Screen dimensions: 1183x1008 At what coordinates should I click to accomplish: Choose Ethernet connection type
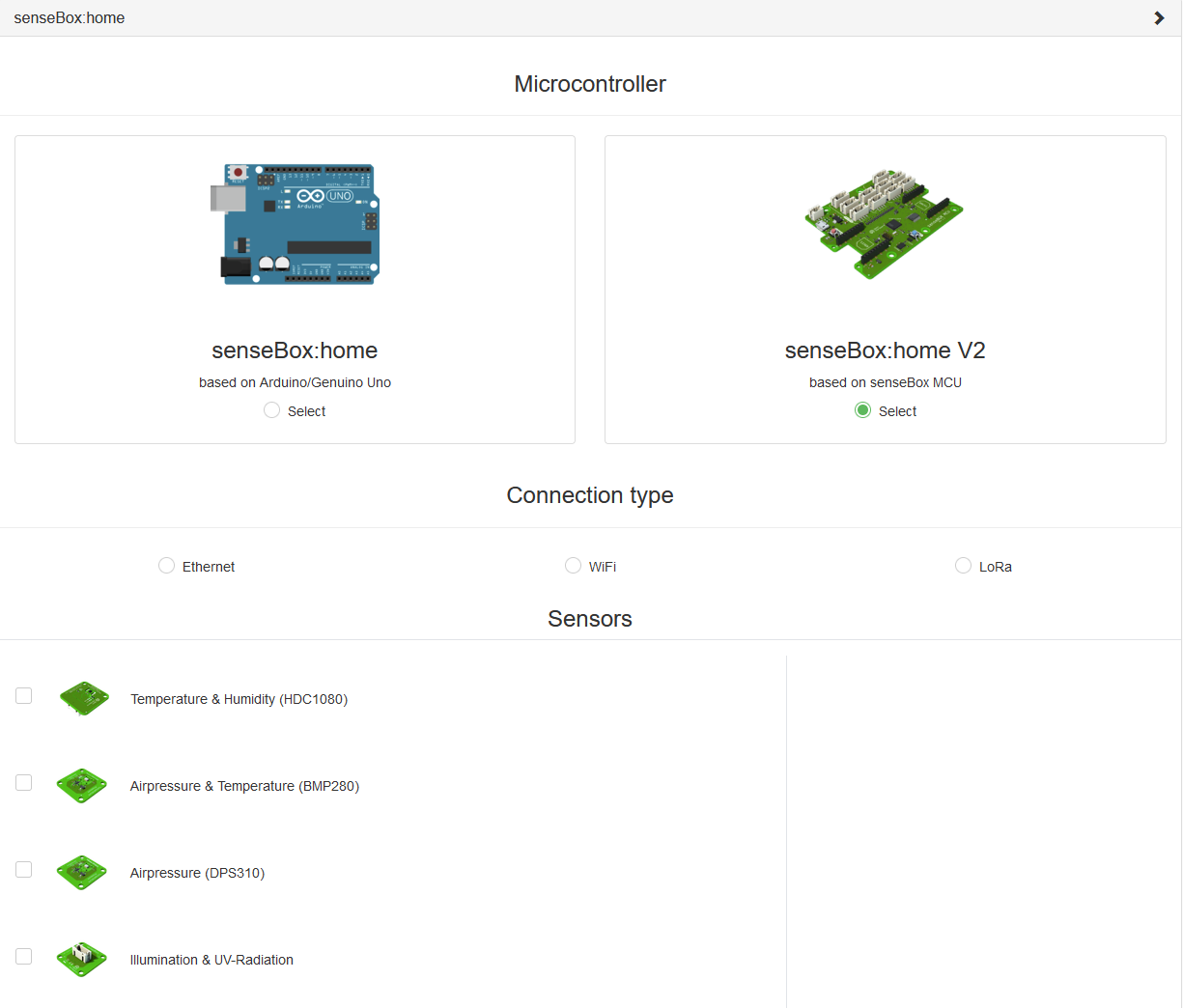[x=167, y=566]
